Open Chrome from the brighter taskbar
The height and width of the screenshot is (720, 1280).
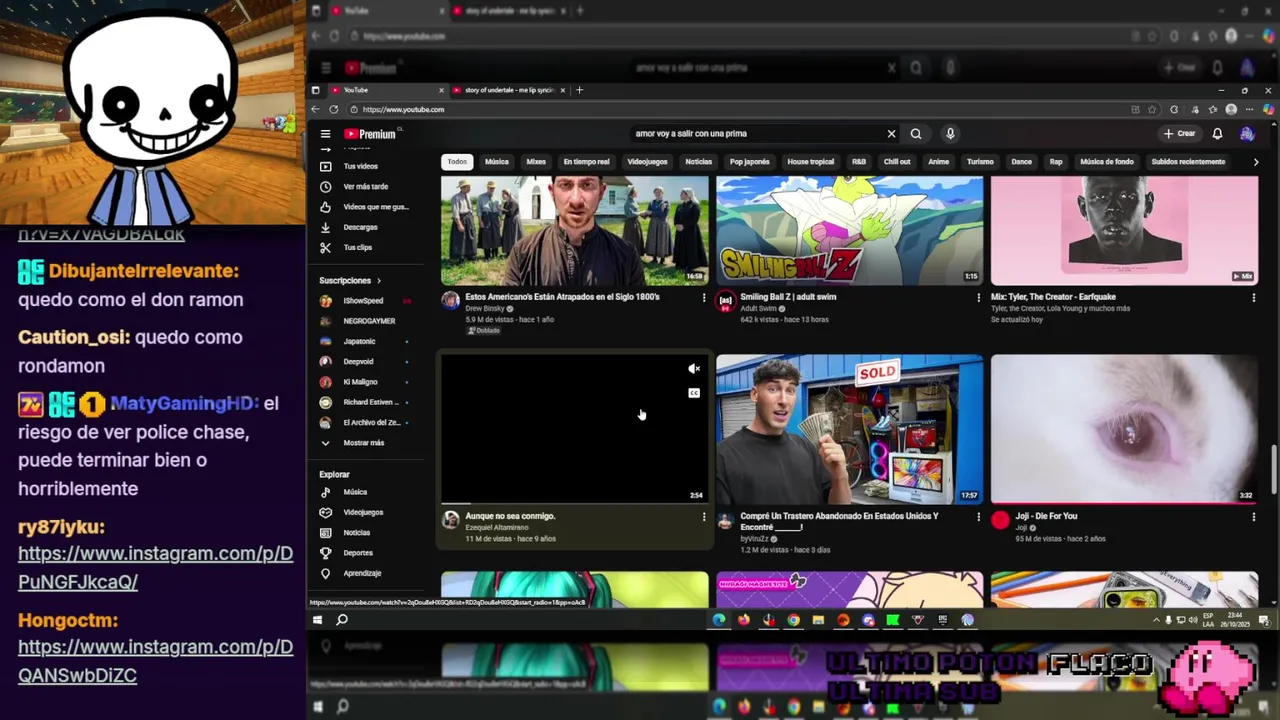coord(793,620)
